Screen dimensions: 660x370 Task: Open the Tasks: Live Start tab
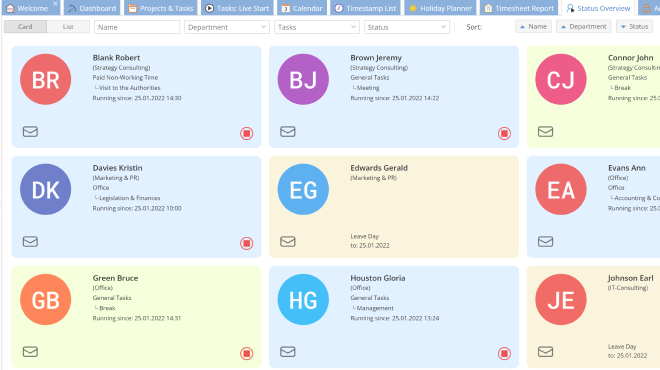(x=237, y=8)
